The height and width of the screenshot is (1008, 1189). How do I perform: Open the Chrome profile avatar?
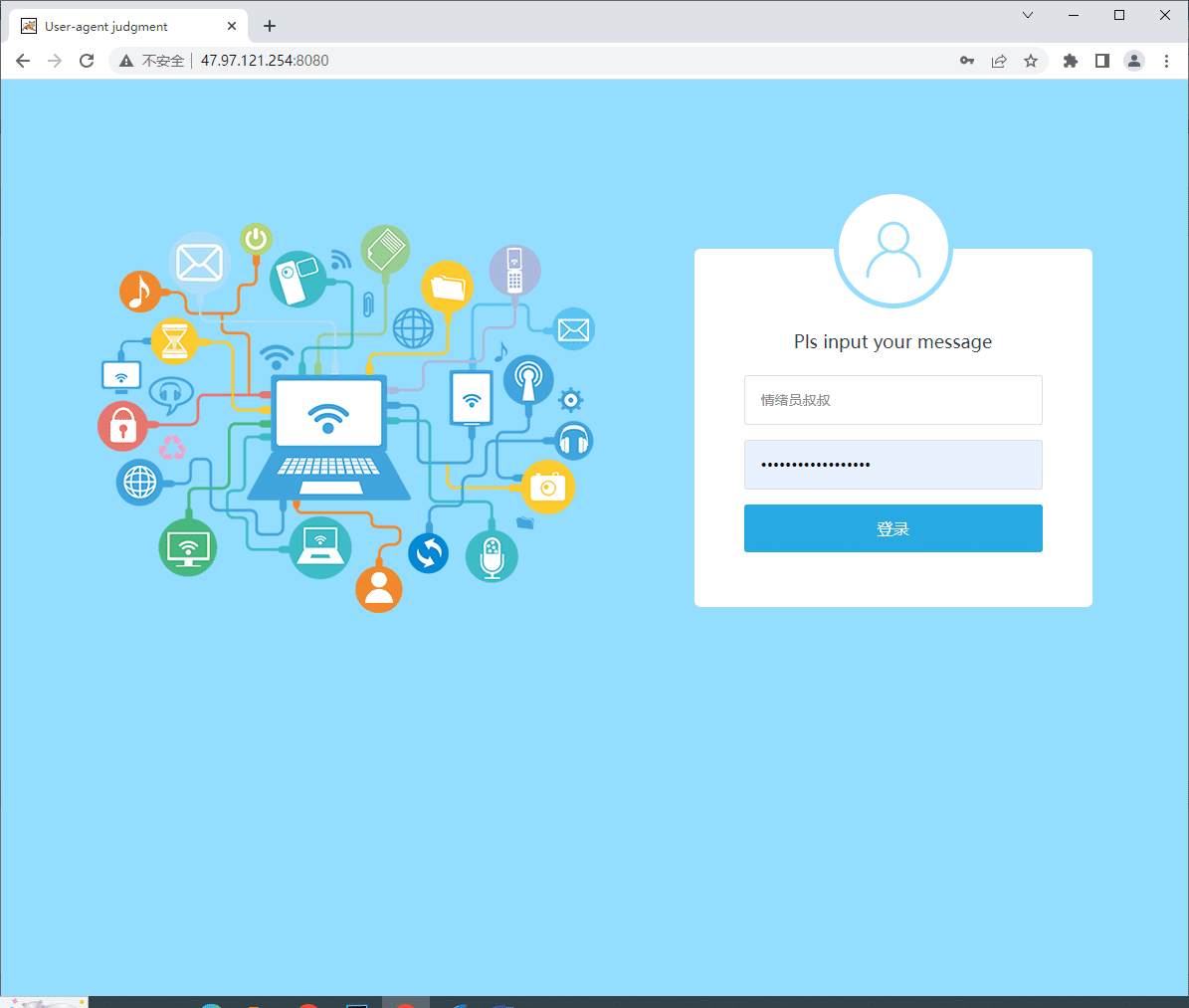click(x=1134, y=61)
